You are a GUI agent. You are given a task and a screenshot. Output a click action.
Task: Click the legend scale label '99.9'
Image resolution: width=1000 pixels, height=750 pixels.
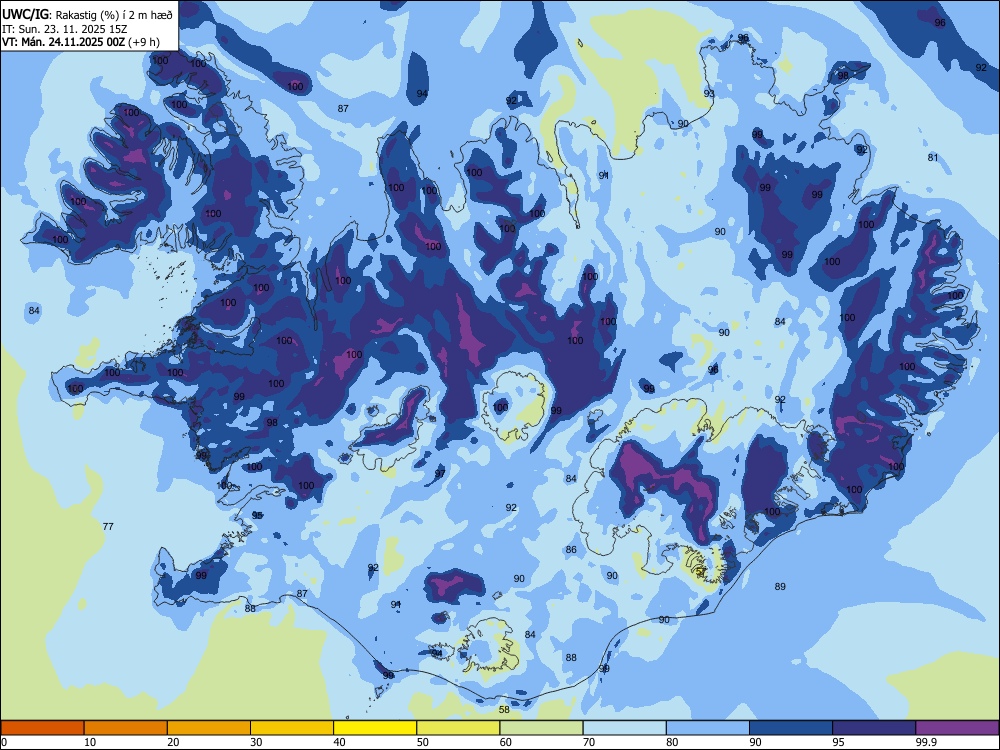[x=925, y=742]
